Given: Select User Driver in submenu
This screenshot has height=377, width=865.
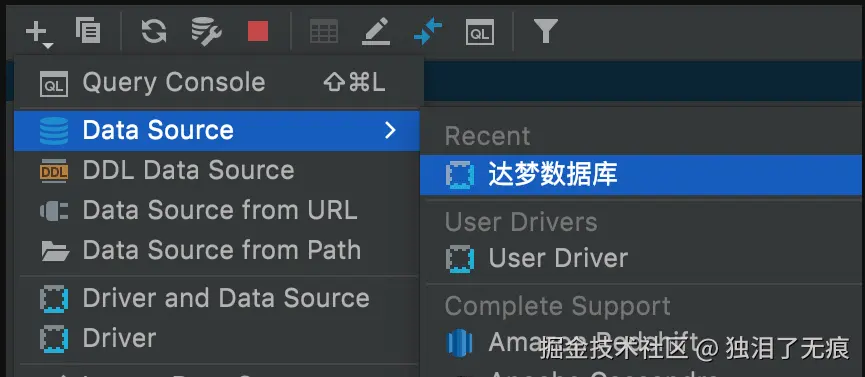Looking at the screenshot, I should pos(640,258).
